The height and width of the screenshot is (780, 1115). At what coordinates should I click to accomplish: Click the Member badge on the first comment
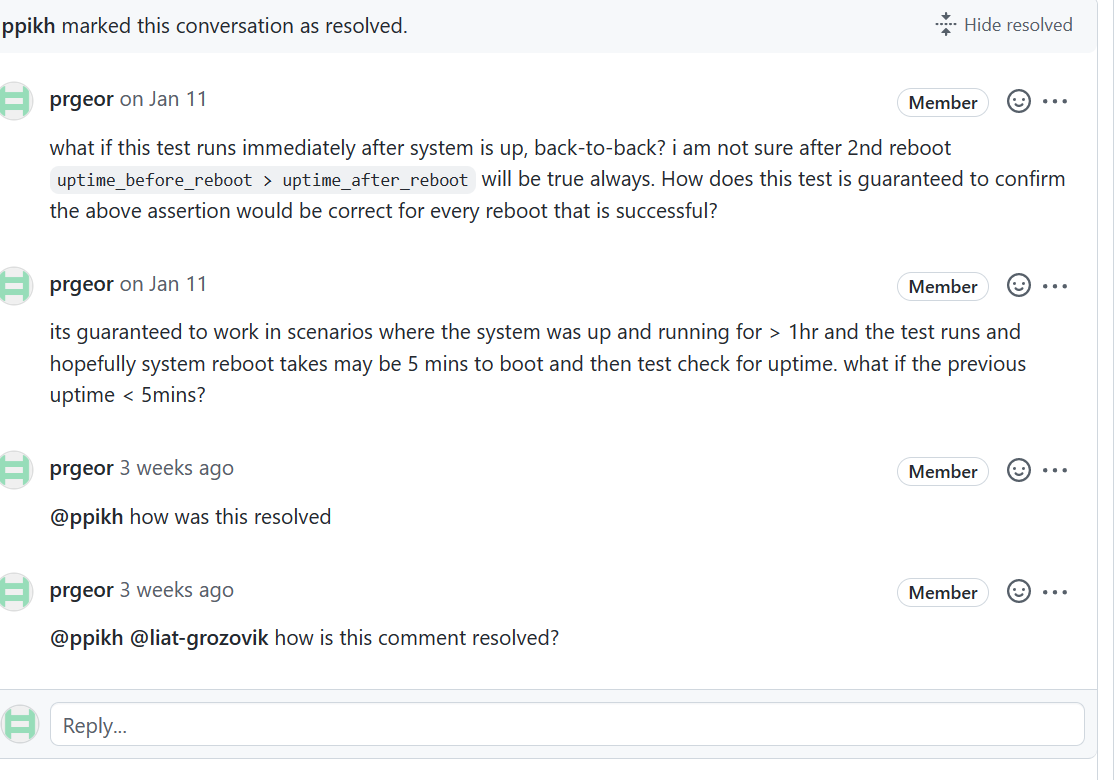[x=942, y=102]
